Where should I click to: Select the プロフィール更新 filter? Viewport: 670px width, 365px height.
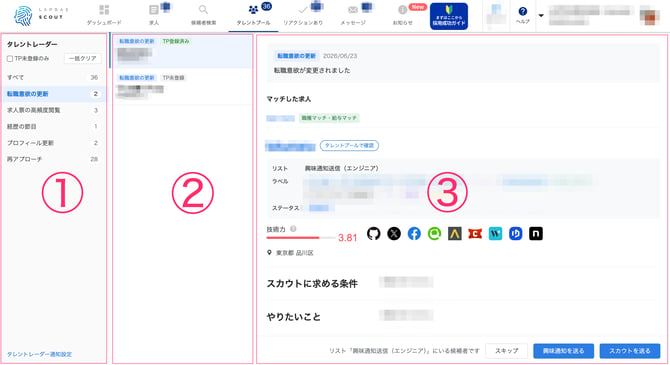pos(53,143)
